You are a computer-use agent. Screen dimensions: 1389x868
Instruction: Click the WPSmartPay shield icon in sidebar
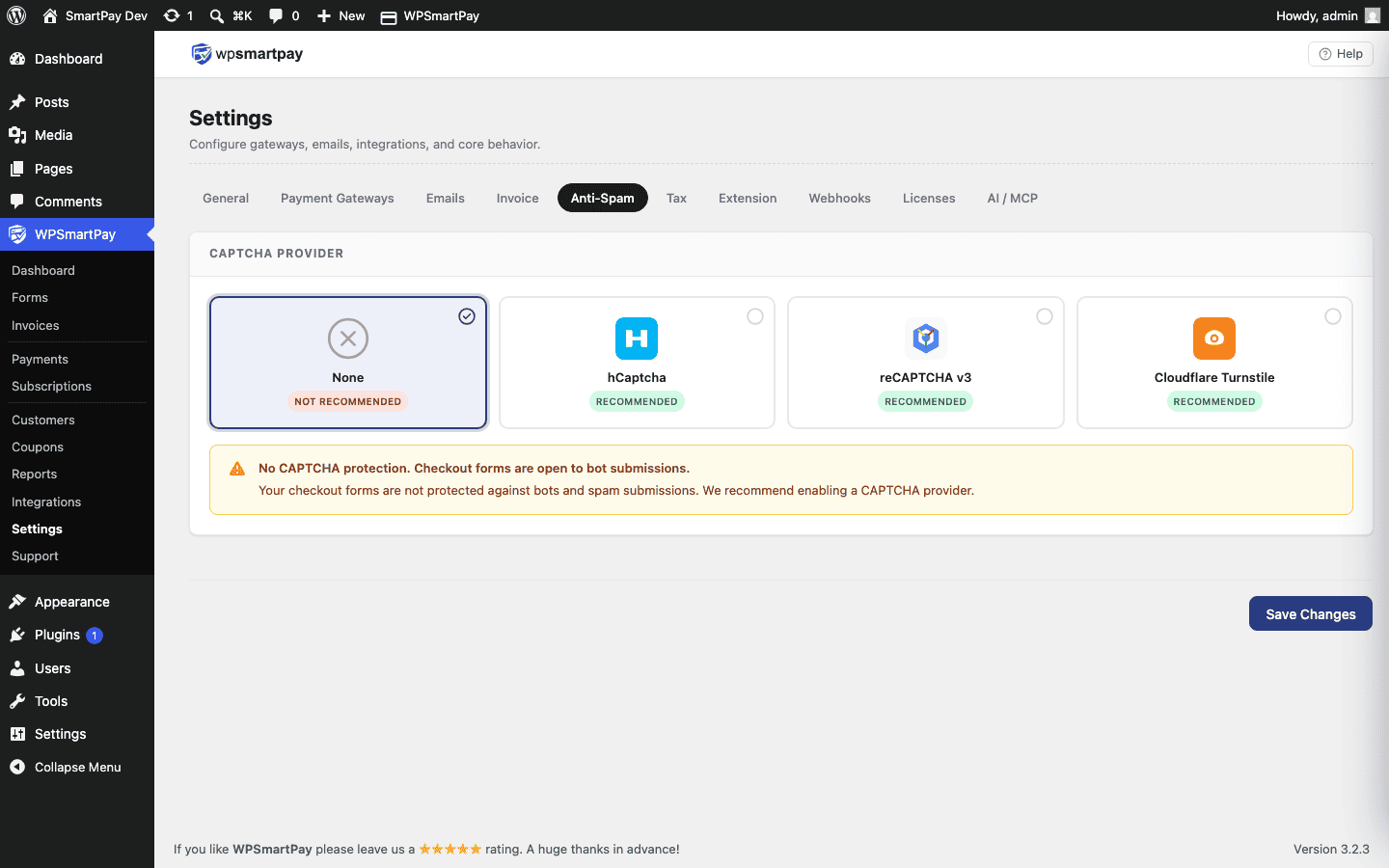tap(17, 234)
